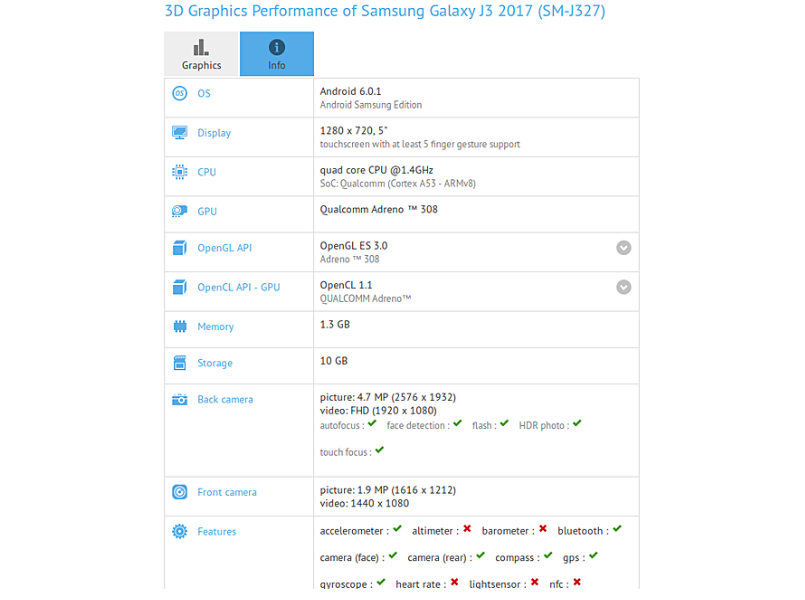This screenshot has width=805, height=600.
Task: Click the camera (face) check mark
Action: 393,555
